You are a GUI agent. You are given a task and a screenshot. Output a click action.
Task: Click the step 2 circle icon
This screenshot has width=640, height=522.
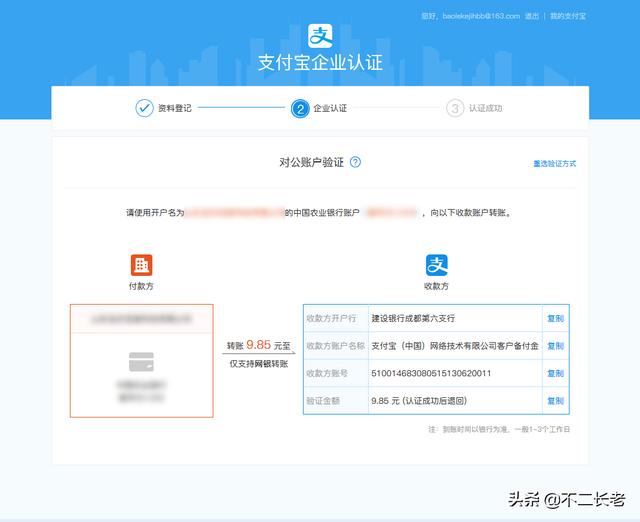click(300, 109)
